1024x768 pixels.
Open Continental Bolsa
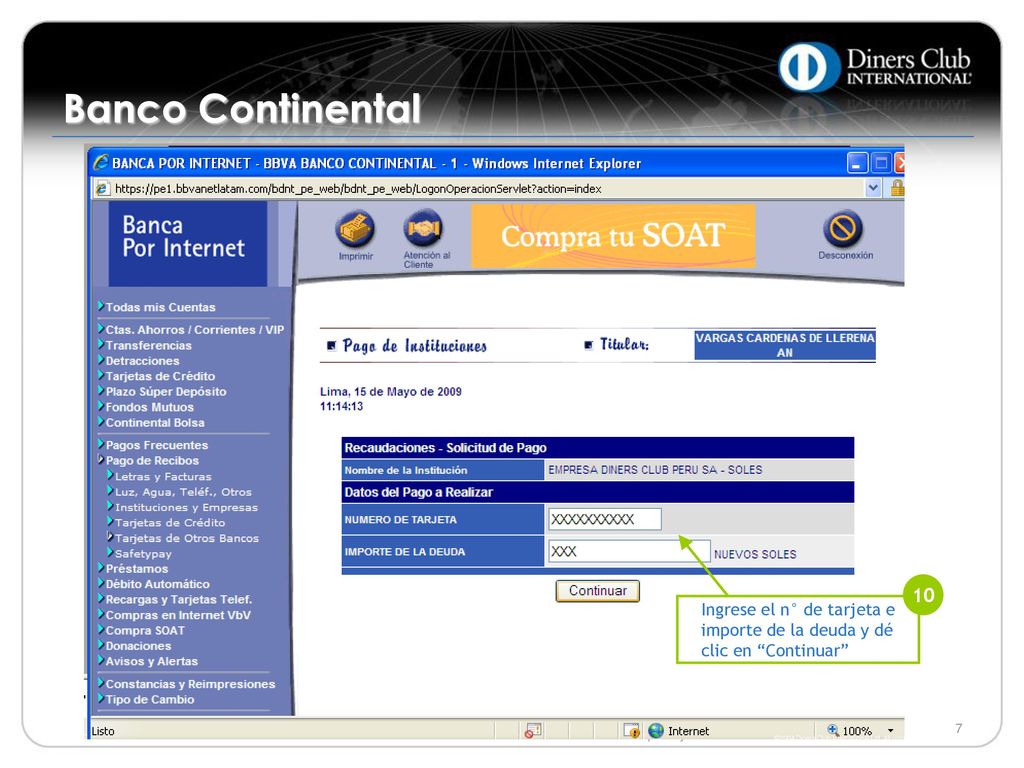point(155,423)
